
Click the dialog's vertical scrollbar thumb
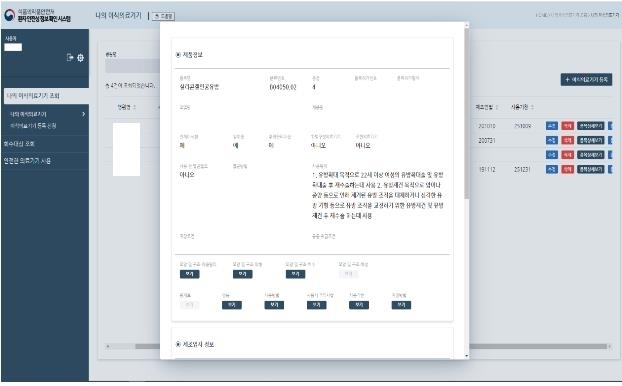(x=466, y=113)
